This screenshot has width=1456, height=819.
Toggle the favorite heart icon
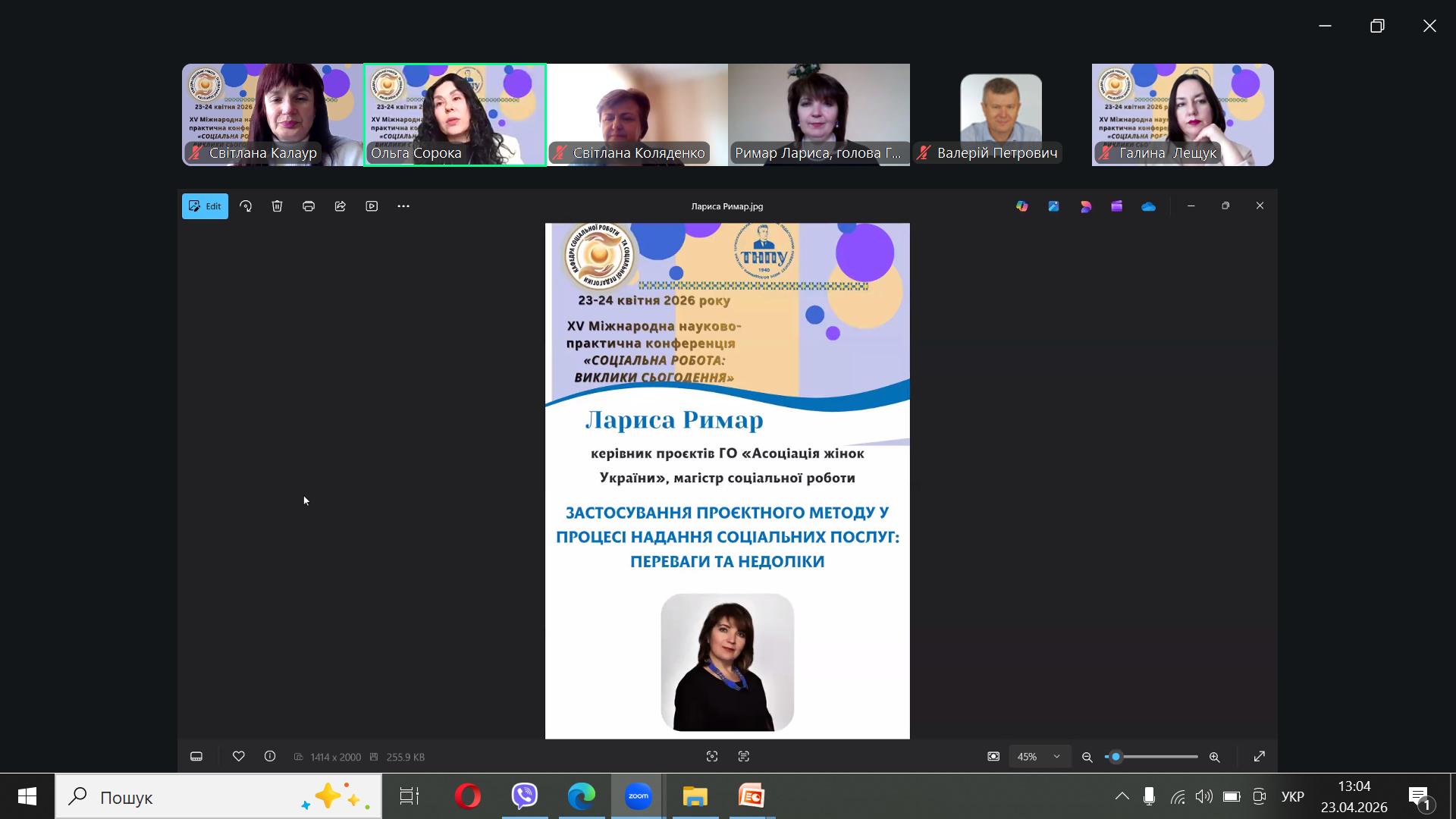pos(238,756)
